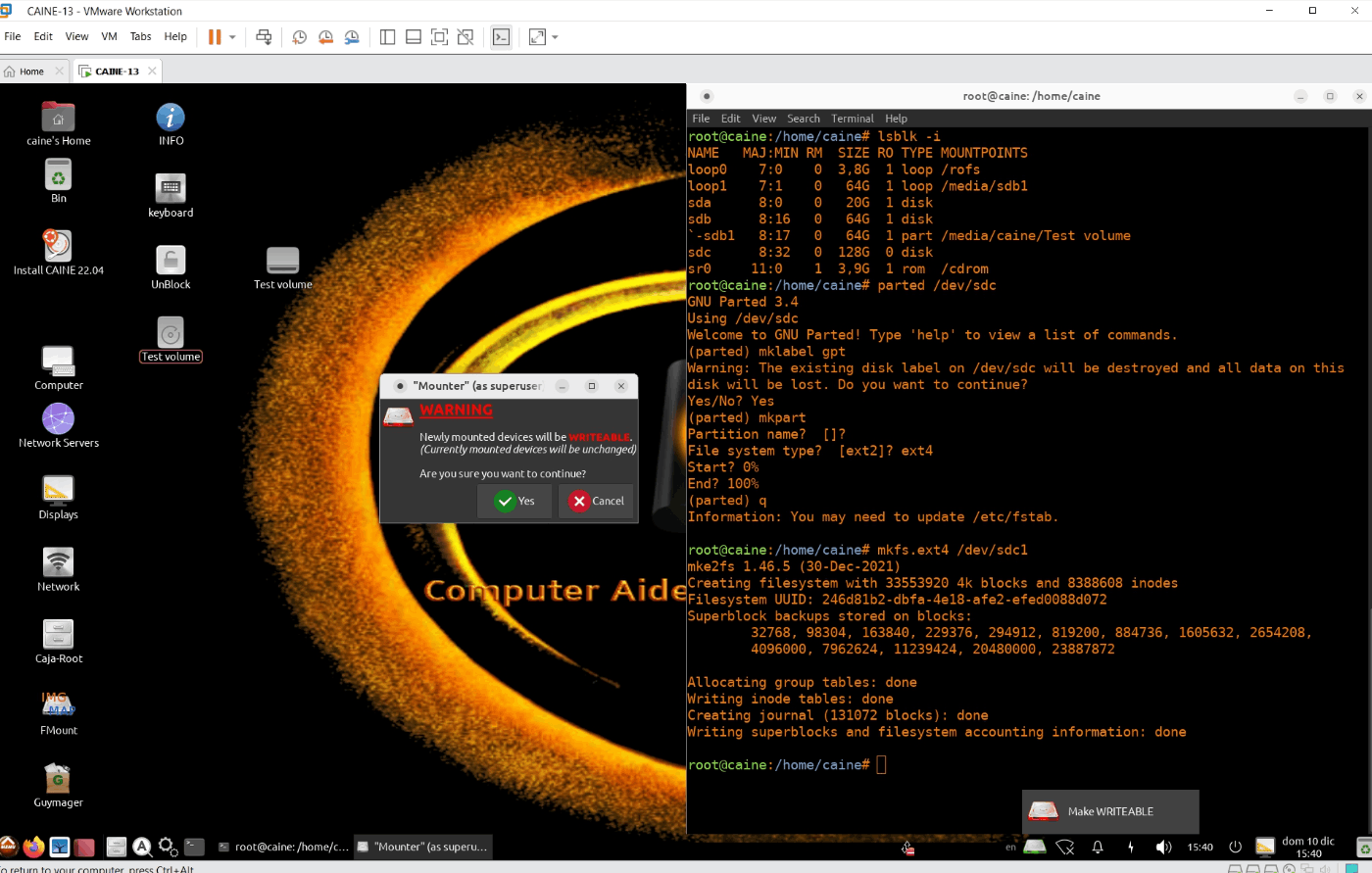1372x873 pixels.
Task: Switch to Mounter taskbar window button
Action: point(422,847)
